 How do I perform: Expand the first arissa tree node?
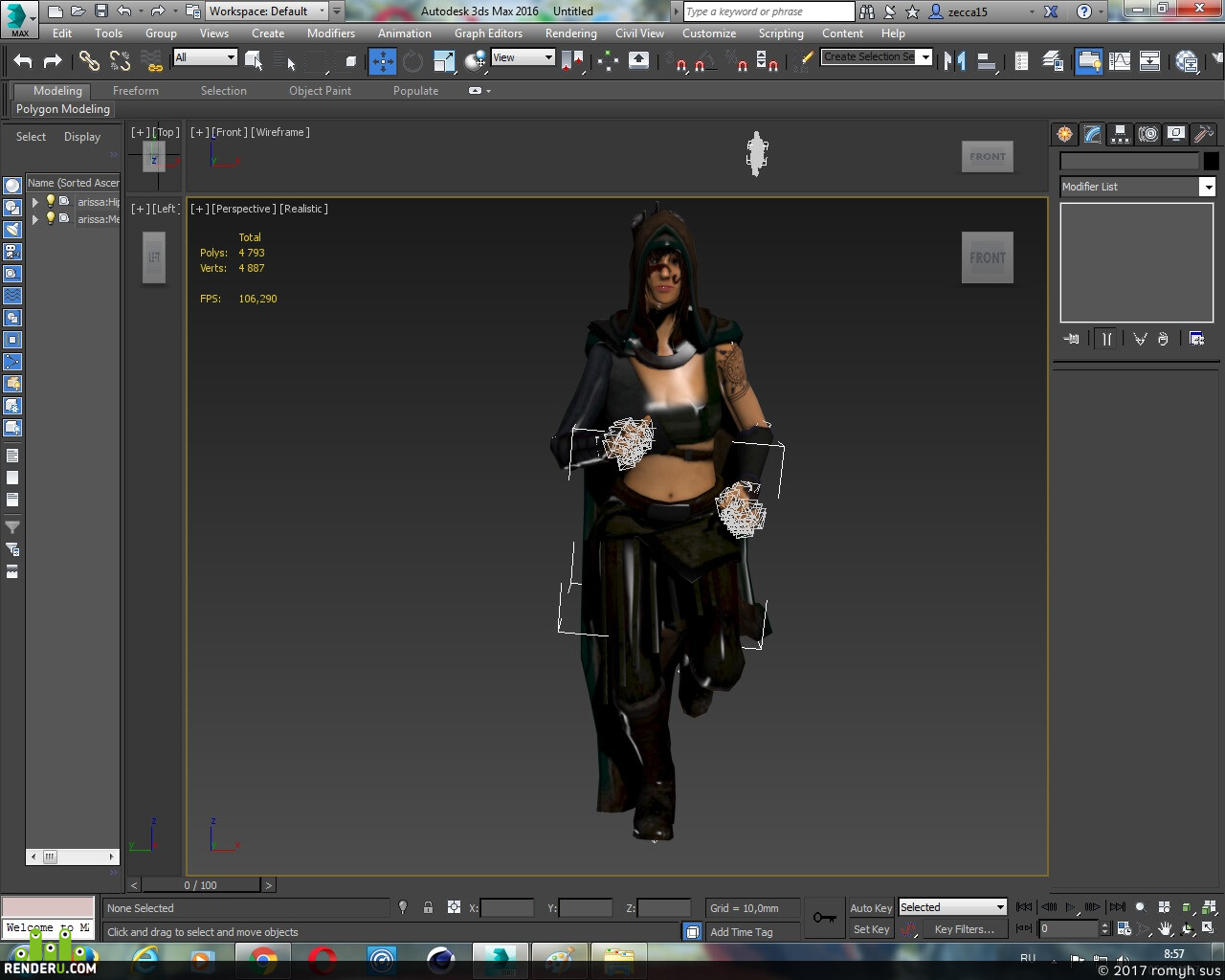tap(35, 202)
